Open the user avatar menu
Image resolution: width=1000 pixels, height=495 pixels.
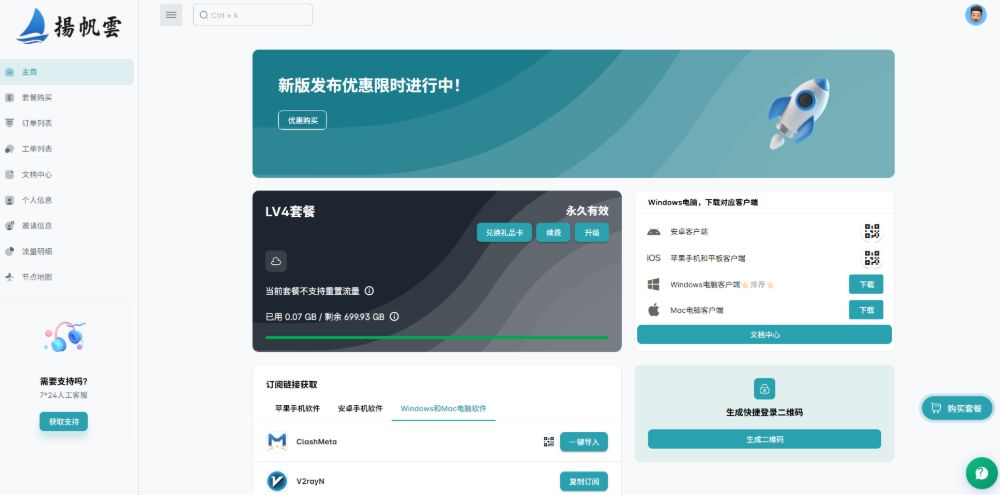976,15
